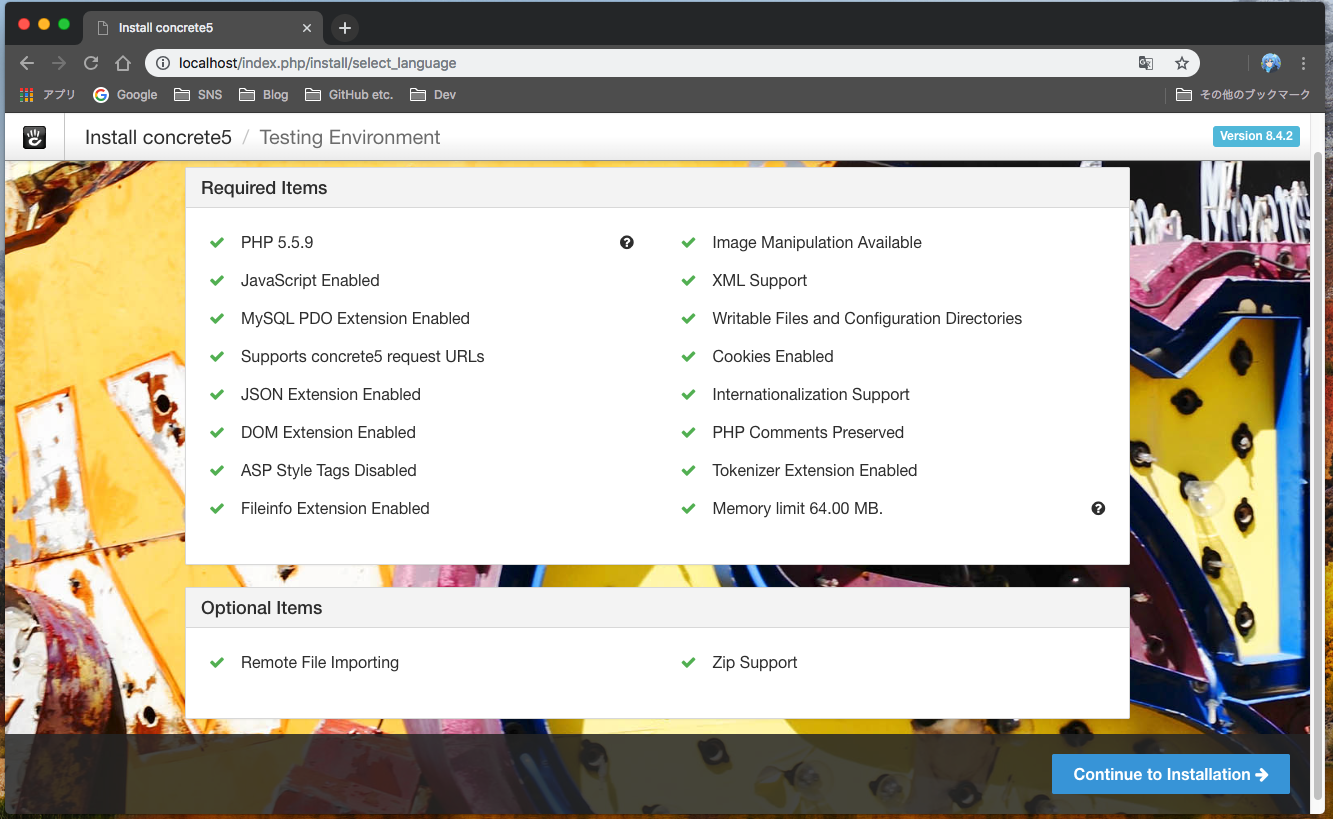Image resolution: width=1333 pixels, height=819 pixels.
Task: Click Supports concrete5 request URLs text
Action: click(x=362, y=356)
